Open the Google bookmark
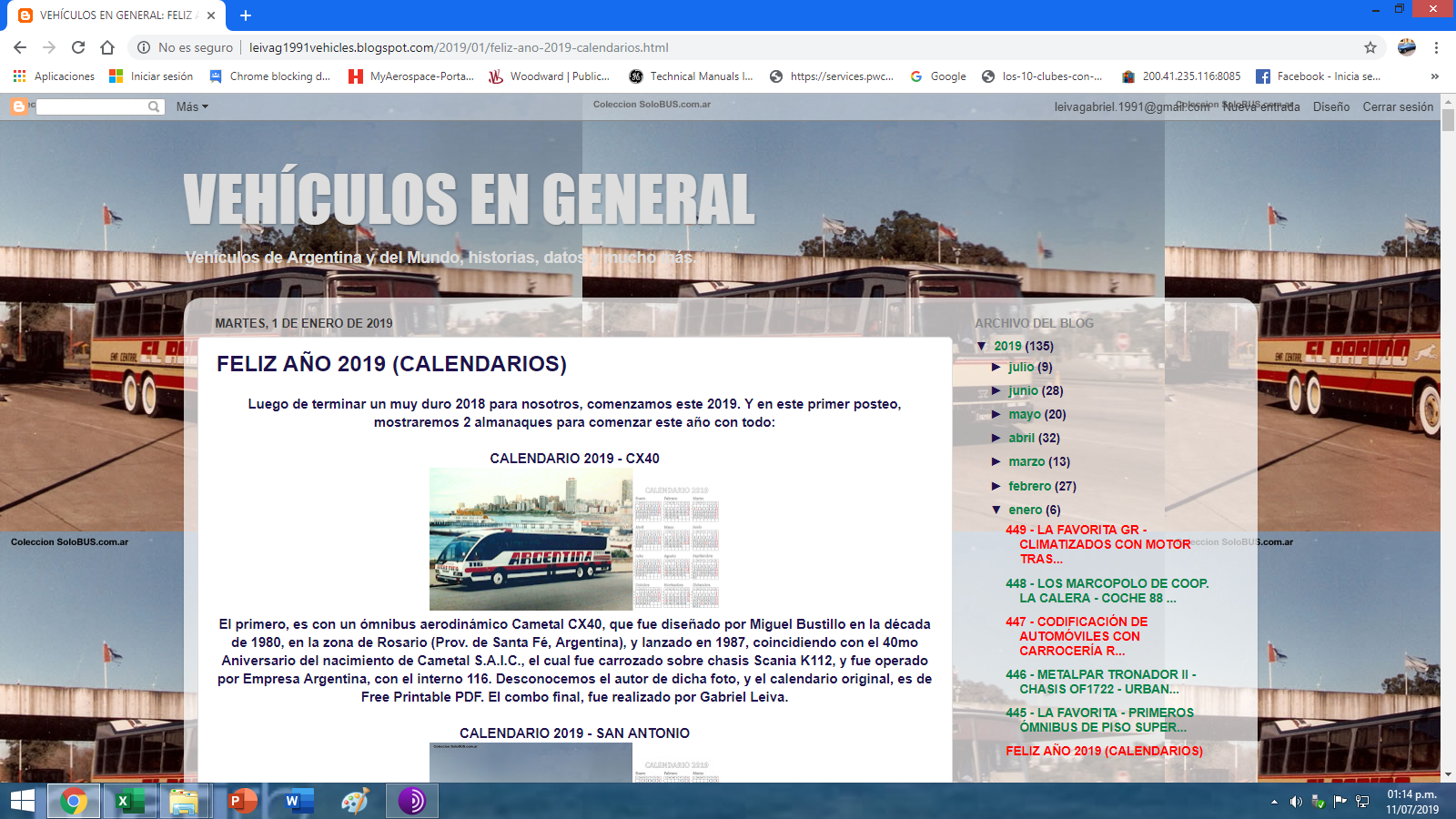The height and width of the screenshot is (819, 1456). [938, 76]
